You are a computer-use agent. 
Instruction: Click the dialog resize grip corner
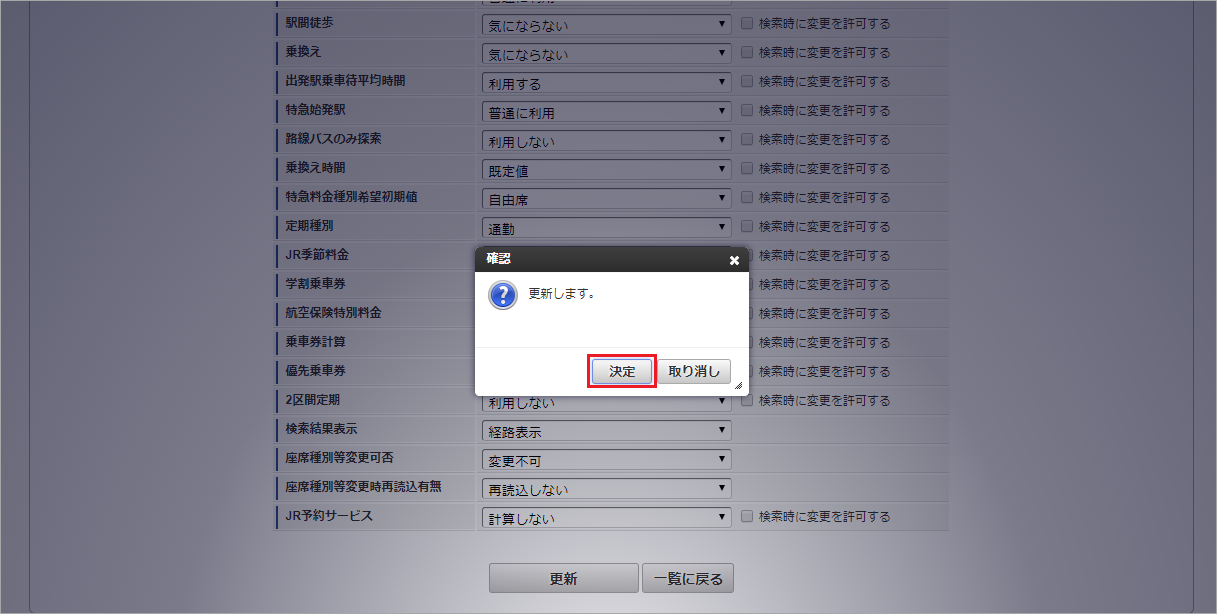click(x=738, y=385)
